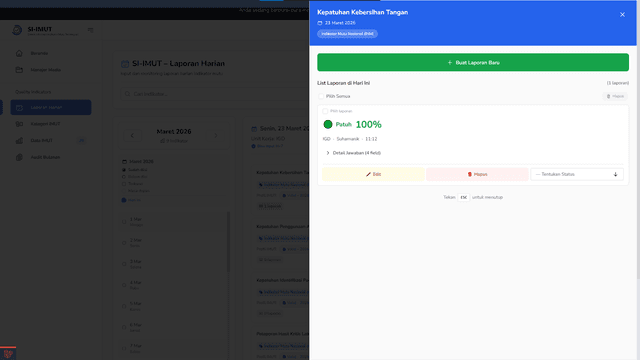
Task: Open Data IMUT chart icon
Action: click(x=19, y=140)
